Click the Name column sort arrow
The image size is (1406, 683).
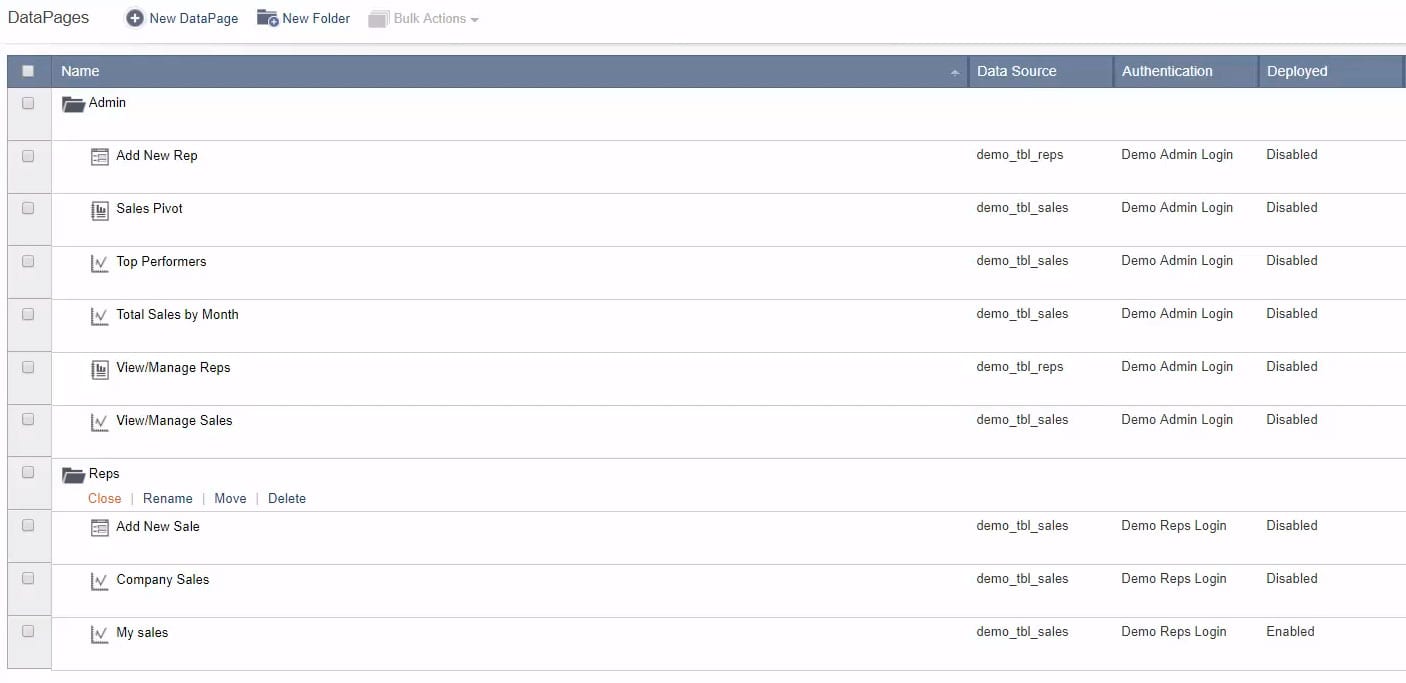[954, 72]
